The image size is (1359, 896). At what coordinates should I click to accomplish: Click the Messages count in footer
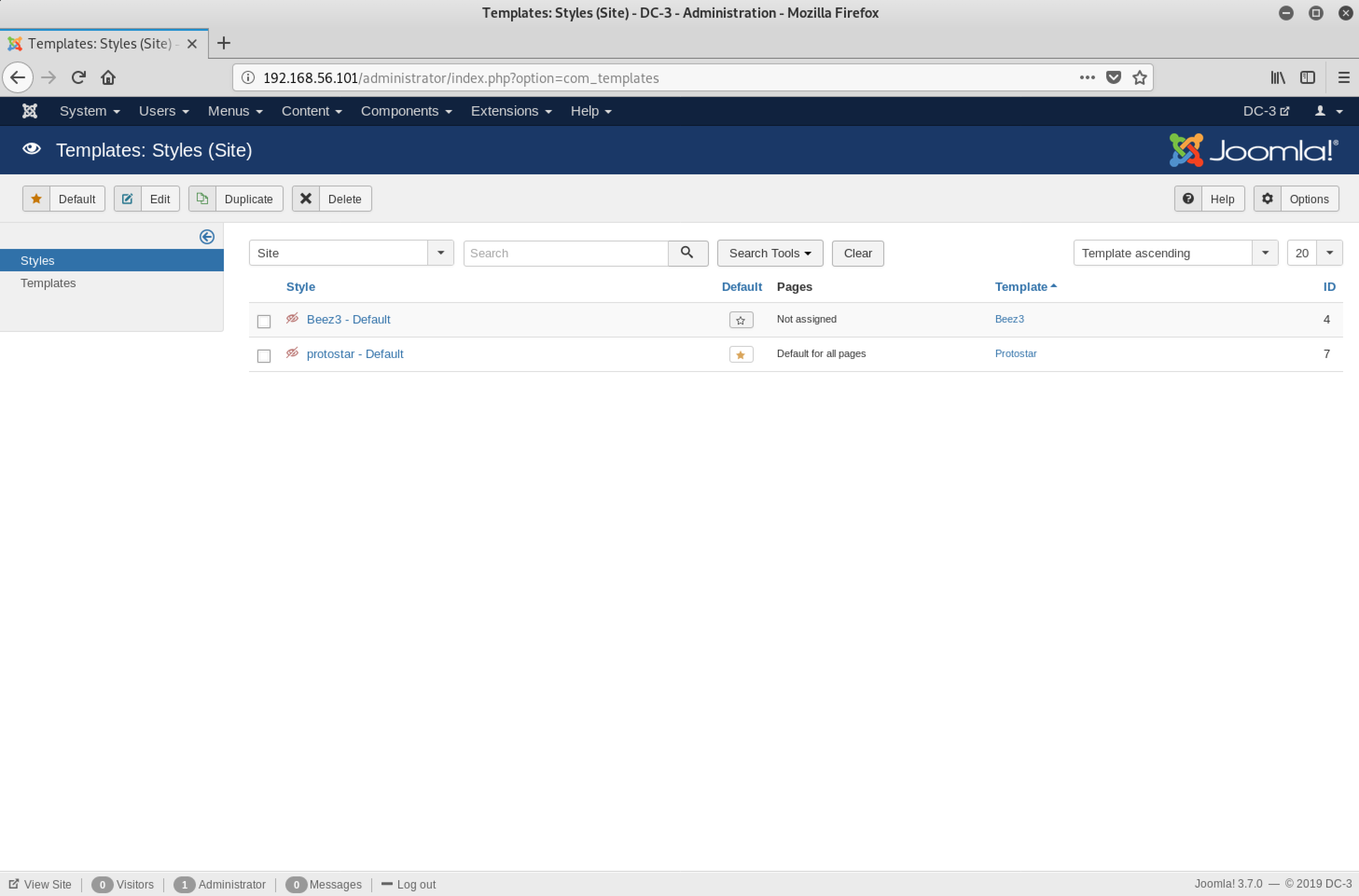pos(324,884)
